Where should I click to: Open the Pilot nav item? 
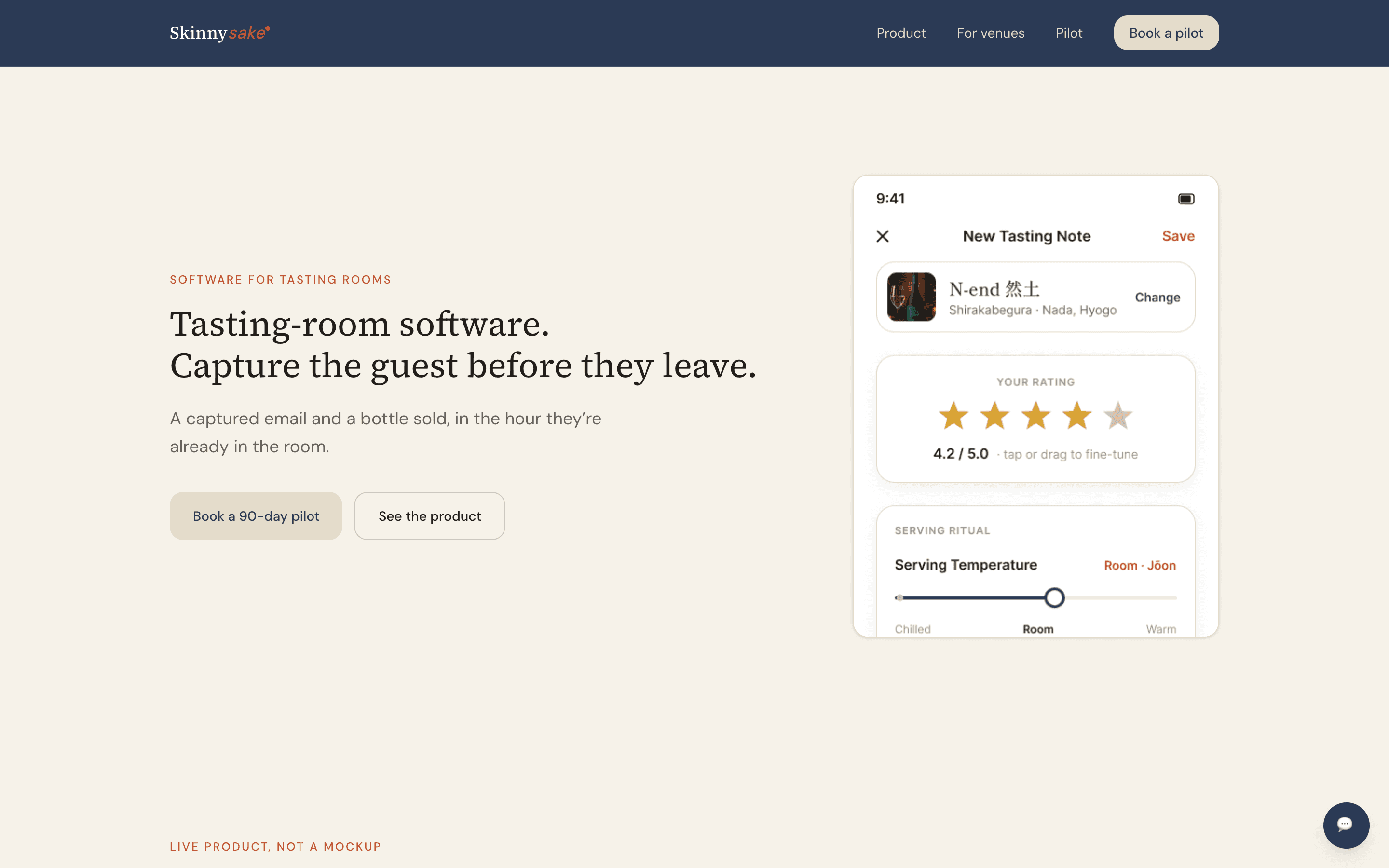point(1069,33)
